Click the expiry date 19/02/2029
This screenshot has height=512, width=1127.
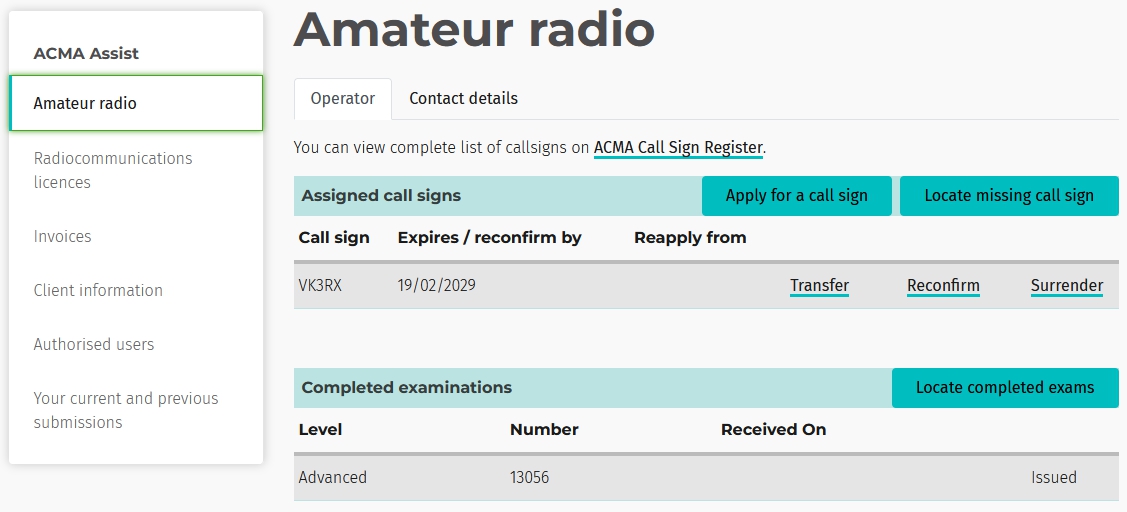click(436, 286)
